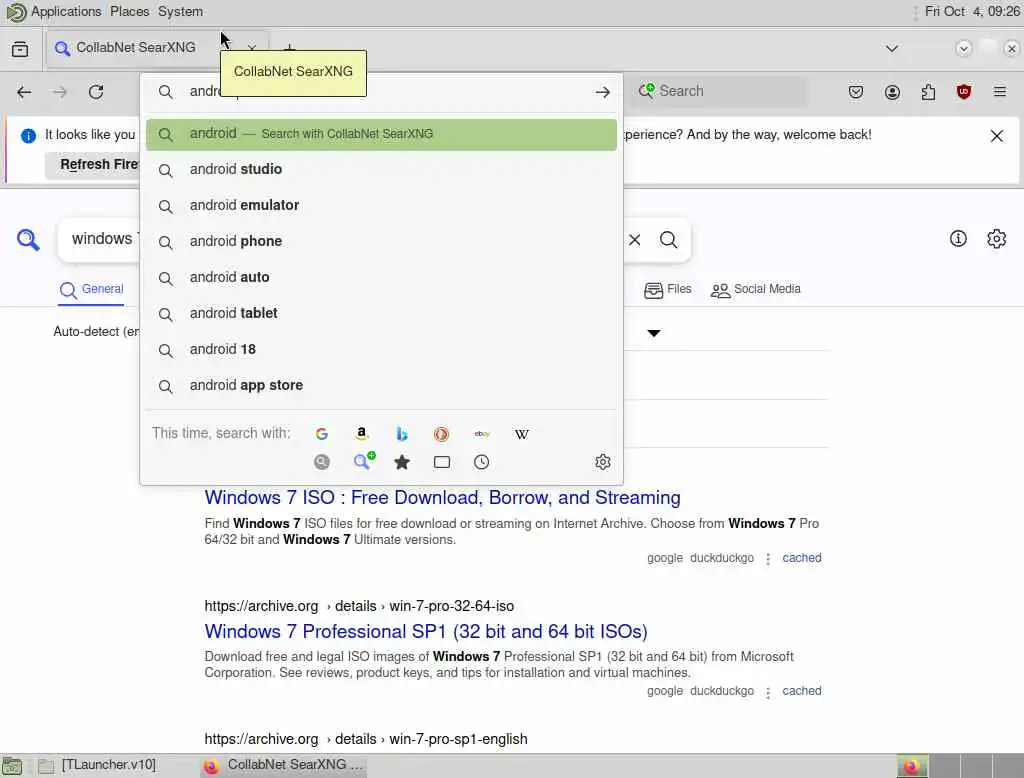Screen dimensions: 1024x778
Task: Choose the "android 18" suggestion
Action: [381, 349]
